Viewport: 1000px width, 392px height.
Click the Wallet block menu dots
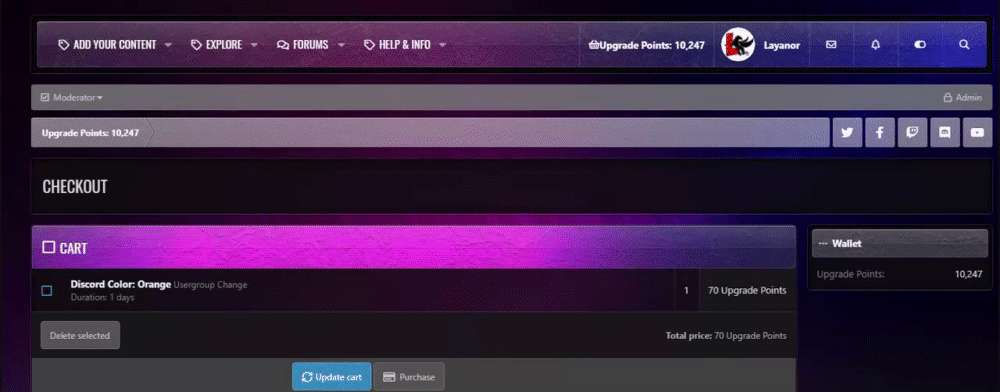(823, 244)
